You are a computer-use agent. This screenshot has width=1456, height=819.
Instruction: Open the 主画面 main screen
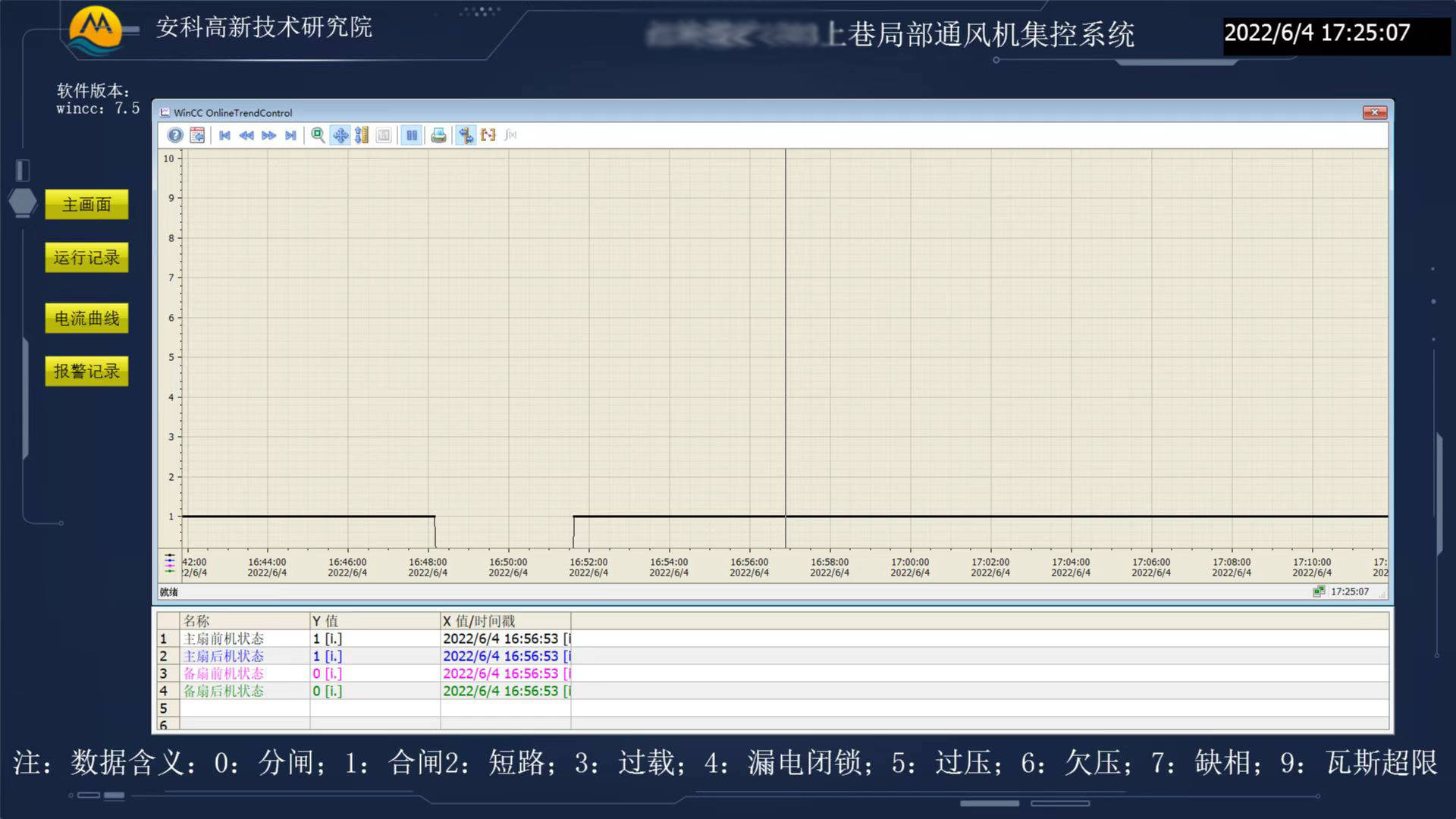pyautogui.click(x=86, y=205)
